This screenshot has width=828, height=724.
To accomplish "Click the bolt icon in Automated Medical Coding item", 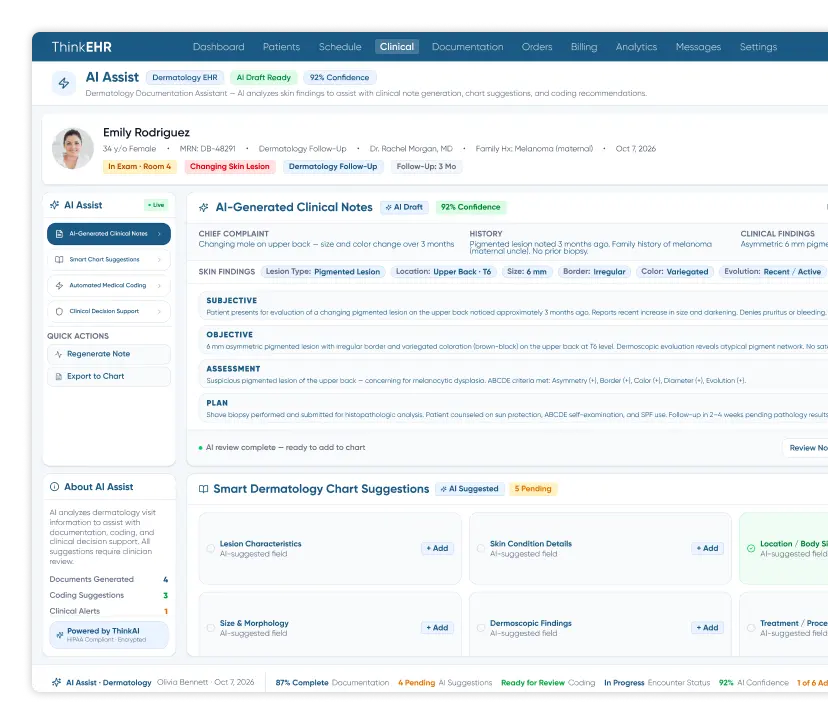I will [59, 285].
